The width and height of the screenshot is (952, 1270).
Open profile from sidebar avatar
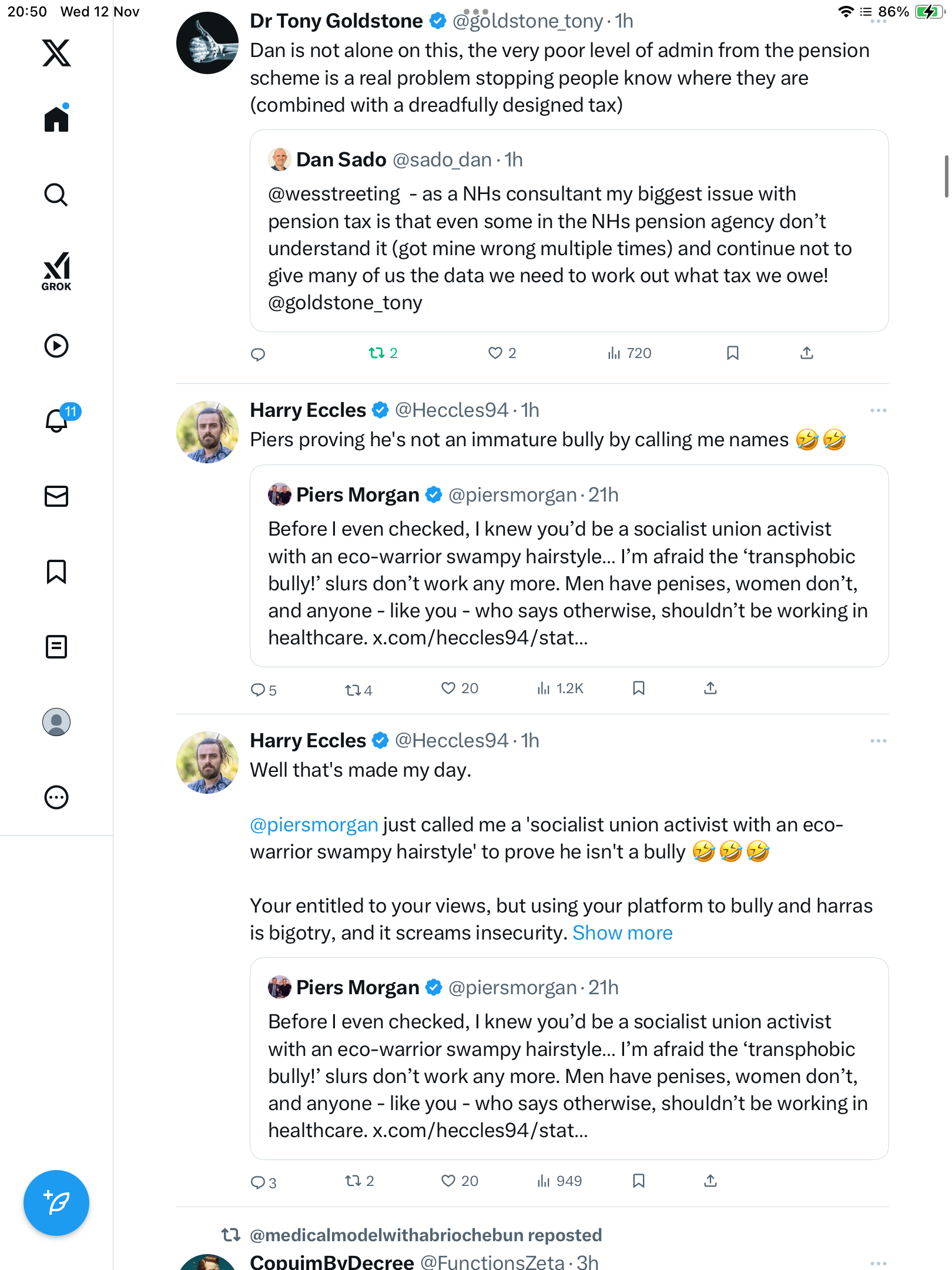point(56,722)
